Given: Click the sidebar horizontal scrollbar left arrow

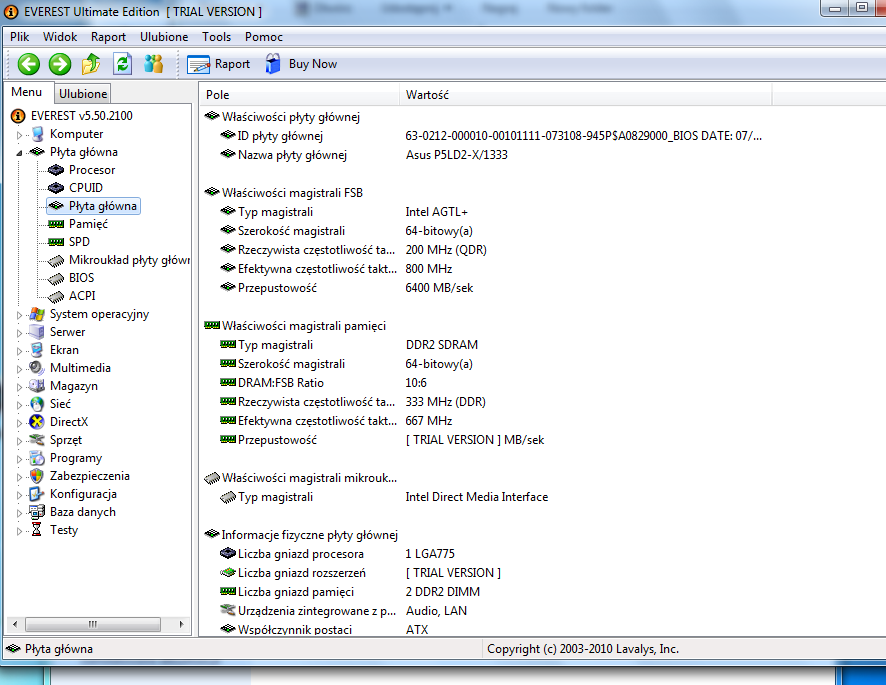Looking at the screenshot, I should point(15,625).
